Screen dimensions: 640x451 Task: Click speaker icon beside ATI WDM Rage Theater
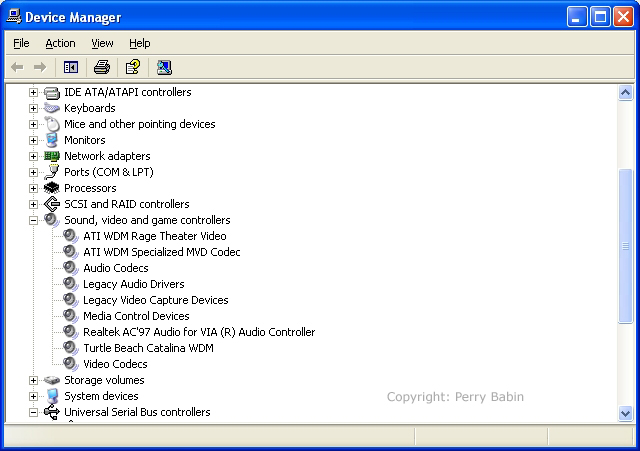[71, 236]
